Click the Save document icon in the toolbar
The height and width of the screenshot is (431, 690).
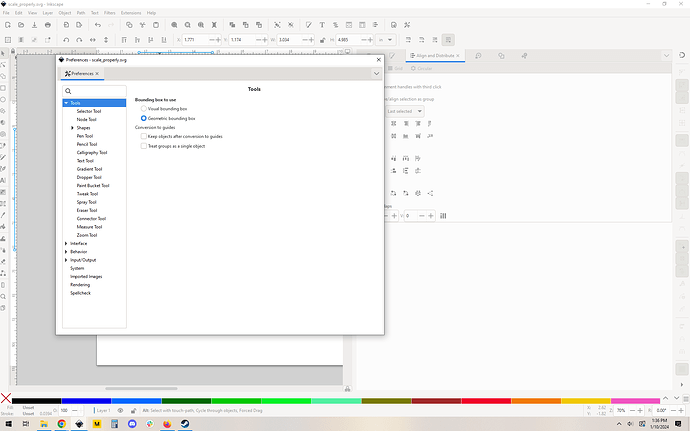34,25
